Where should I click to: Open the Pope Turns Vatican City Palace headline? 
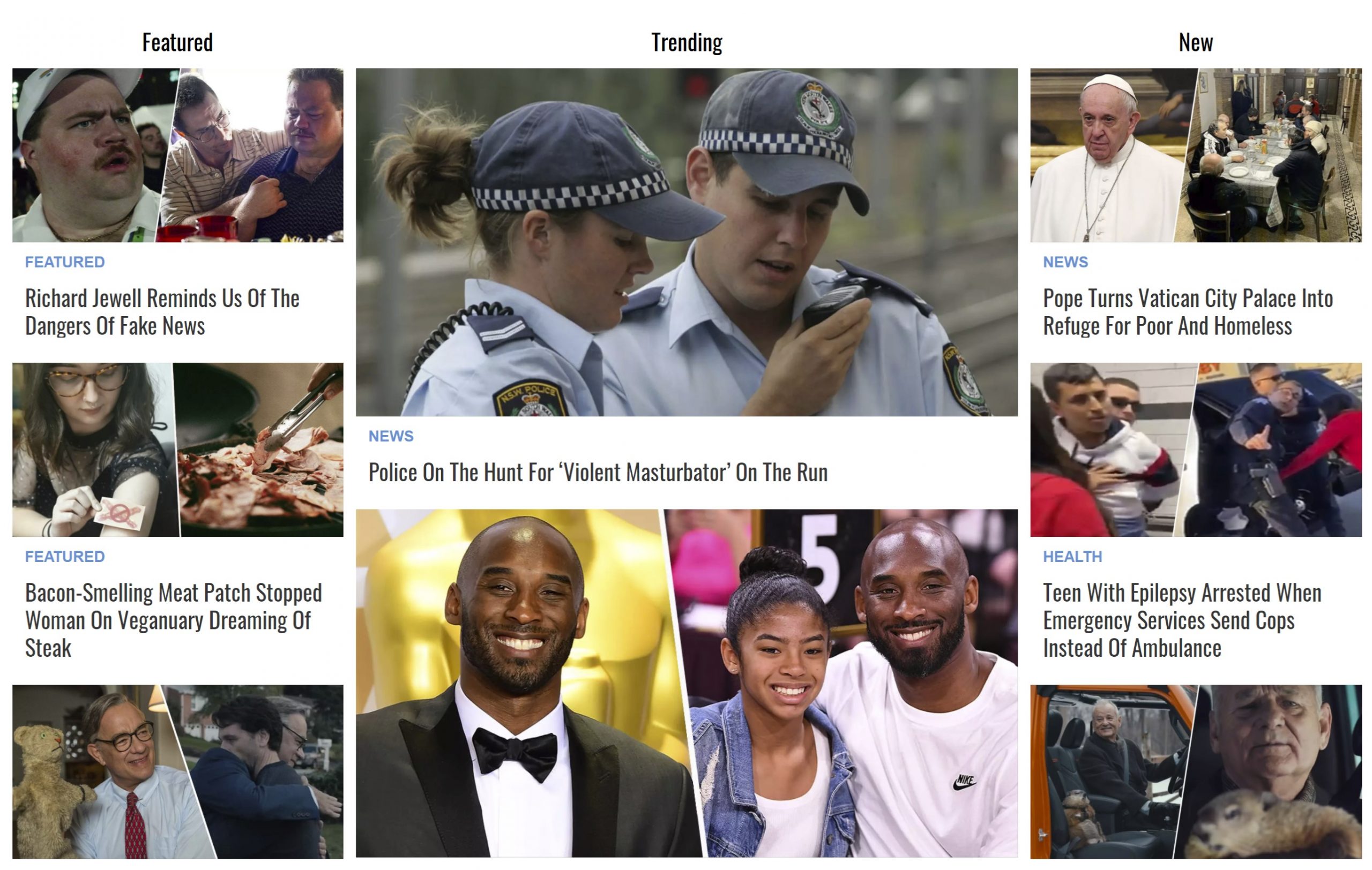pos(1188,312)
